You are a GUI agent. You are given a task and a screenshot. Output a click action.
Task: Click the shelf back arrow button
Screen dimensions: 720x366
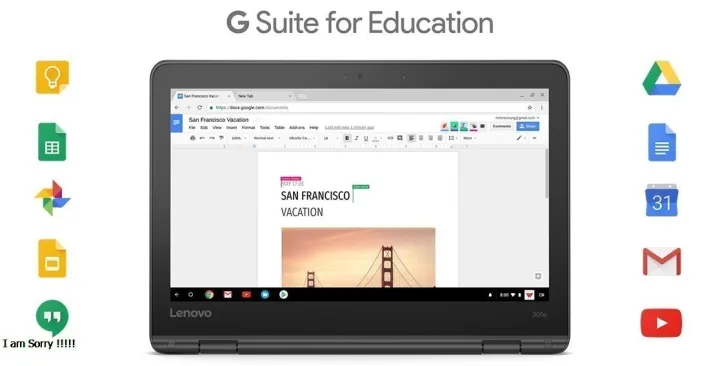coord(177,295)
